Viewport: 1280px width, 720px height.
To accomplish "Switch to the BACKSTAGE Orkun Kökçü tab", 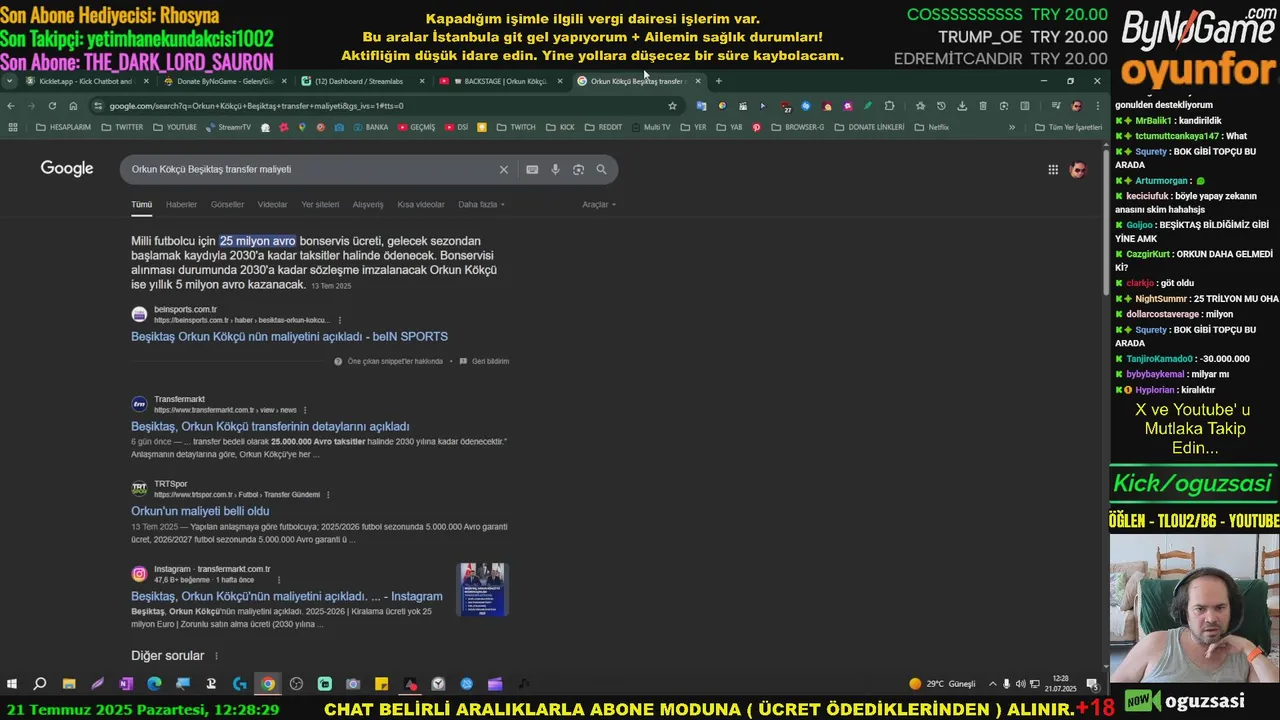I will (x=502, y=81).
